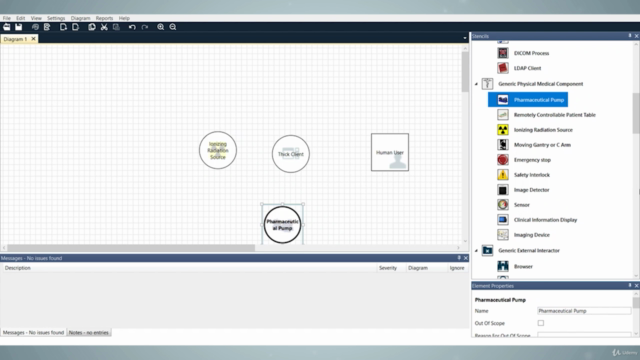Open the File menu
The image size is (640, 360).
coord(7,18)
